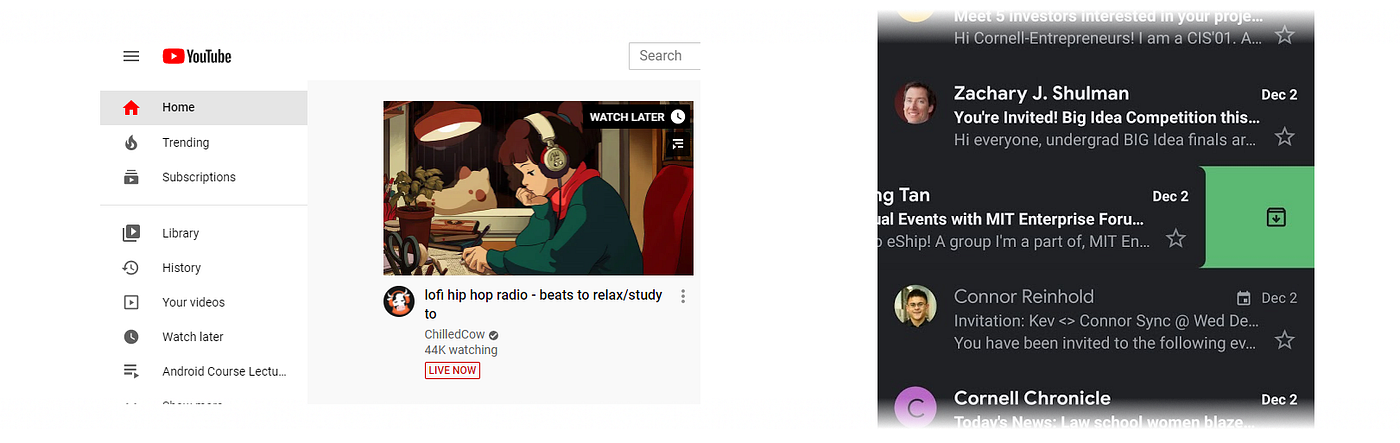Open Connor Reinhold's avatar photo

[x=915, y=307]
